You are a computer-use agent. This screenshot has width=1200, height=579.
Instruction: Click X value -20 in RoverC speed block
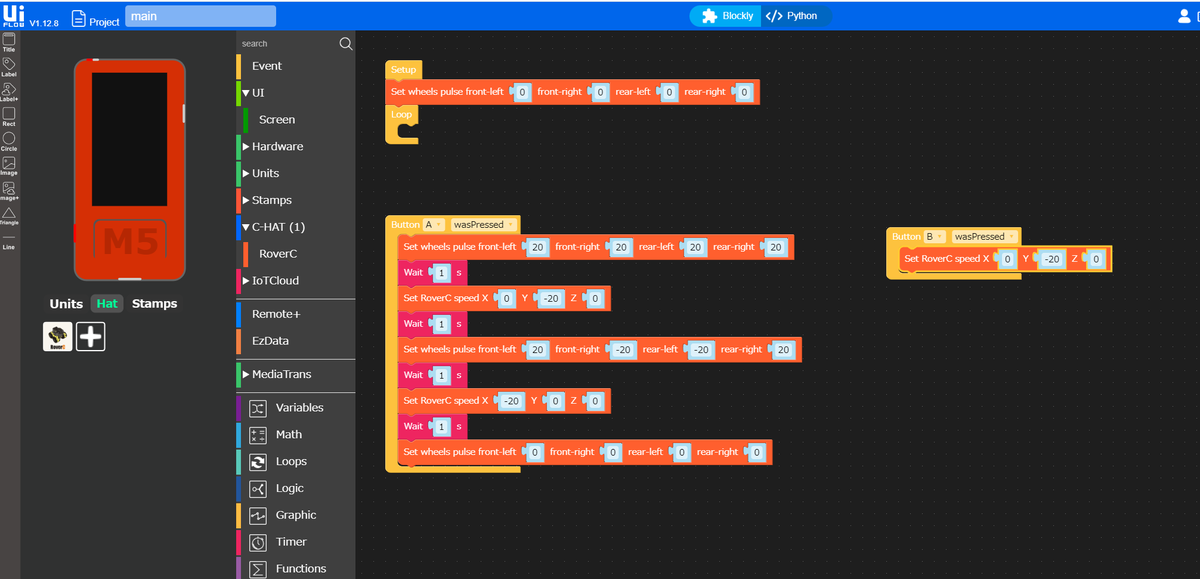pyautogui.click(x=511, y=401)
